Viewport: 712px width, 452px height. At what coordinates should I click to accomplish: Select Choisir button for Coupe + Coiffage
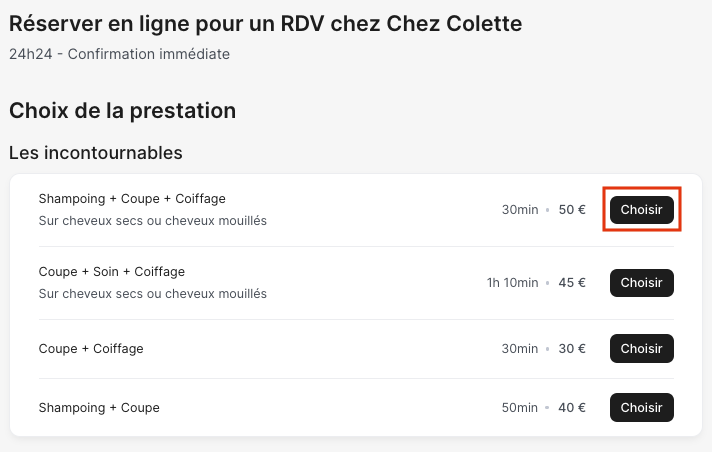641,349
